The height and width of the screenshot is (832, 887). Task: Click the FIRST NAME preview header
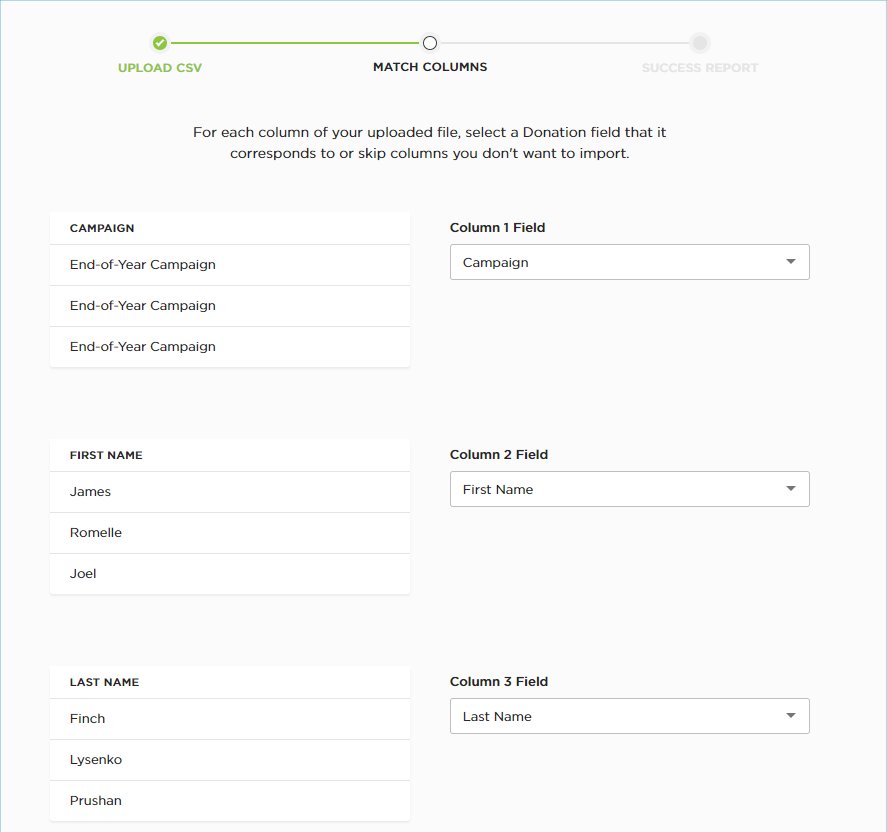[106, 455]
